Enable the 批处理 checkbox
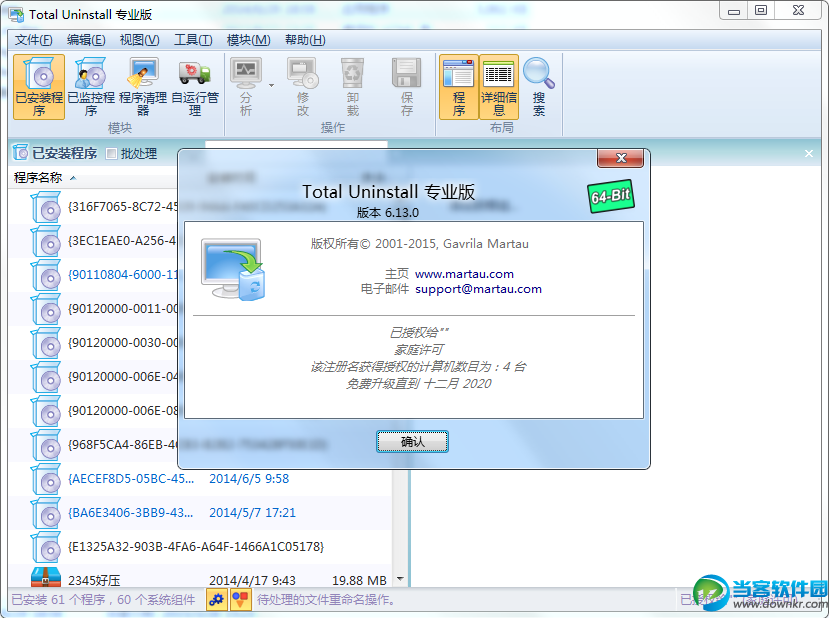 (x=111, y=154)
